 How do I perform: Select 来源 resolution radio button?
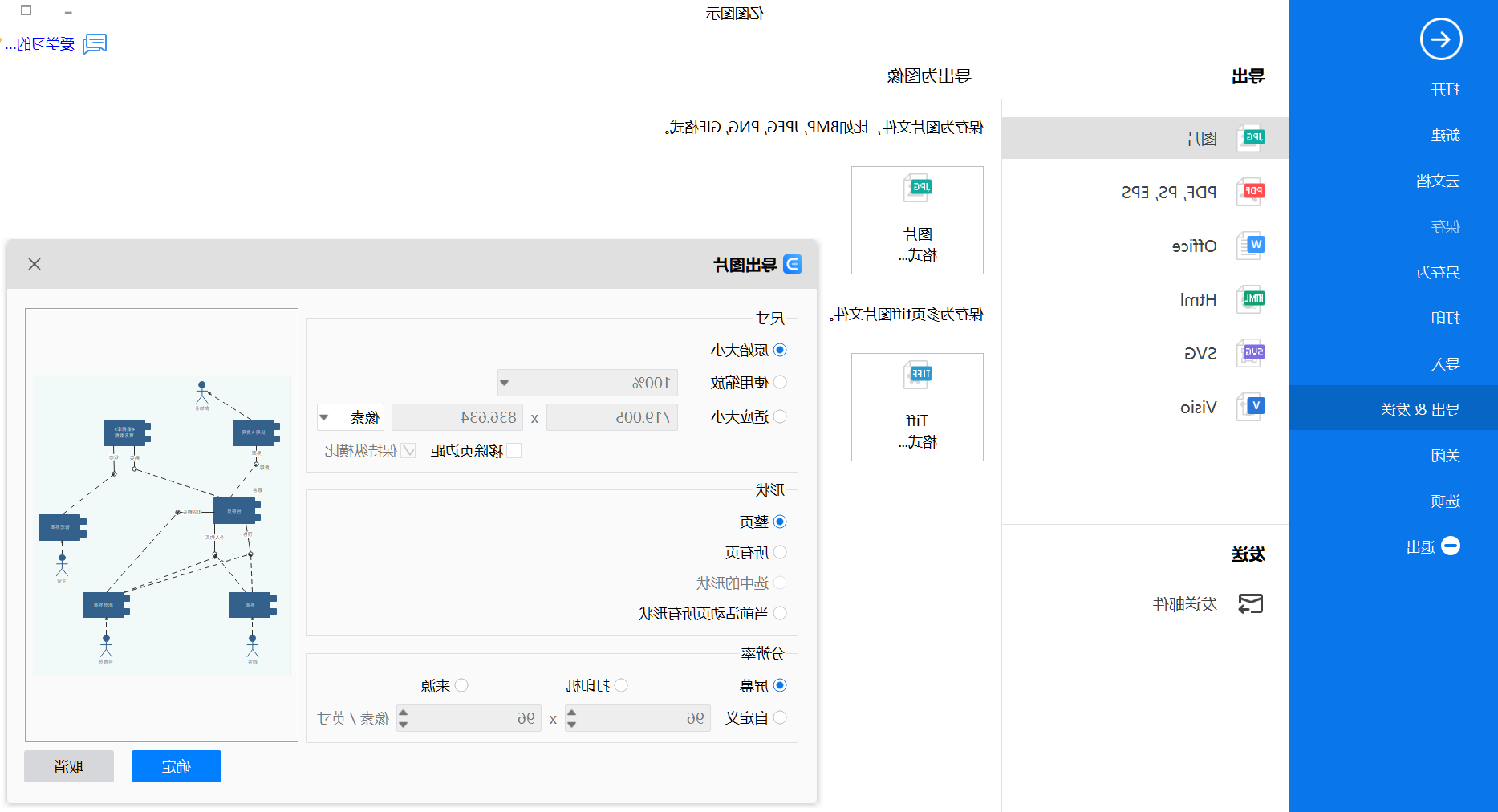pos(461,685)
